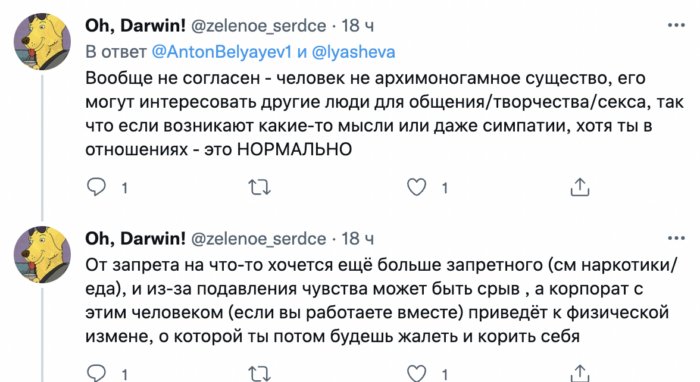Open Oh, Darwin! profile from second tweet

(135, 239)
